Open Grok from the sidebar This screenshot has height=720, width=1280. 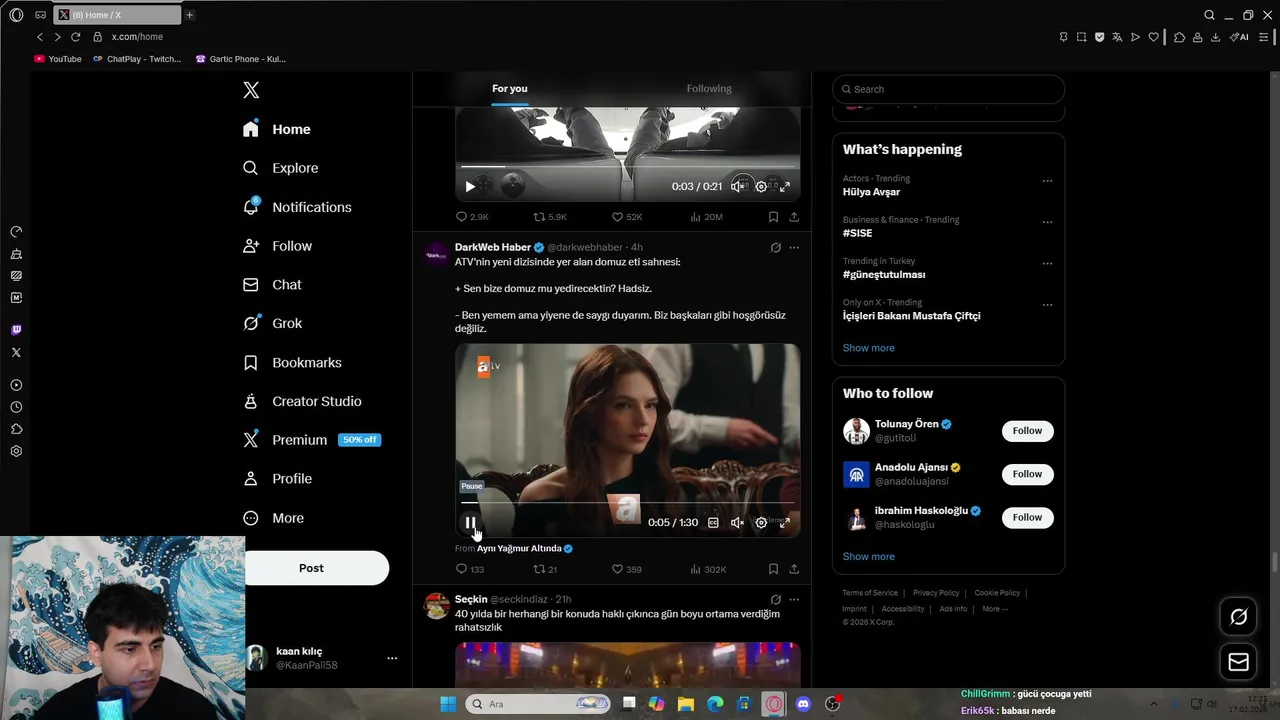click(x=272, y=323)
